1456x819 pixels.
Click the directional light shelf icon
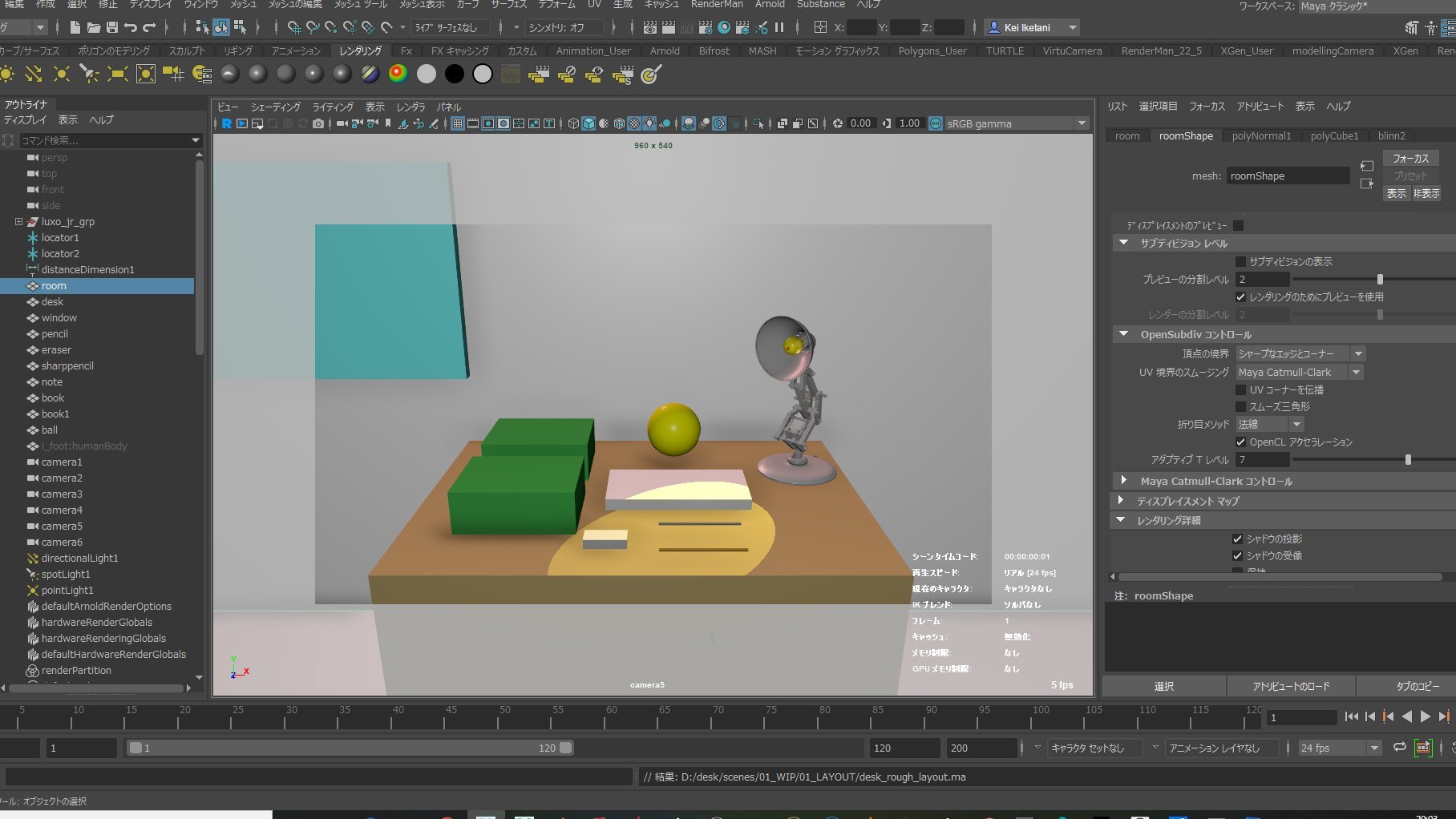click(34, 75)
